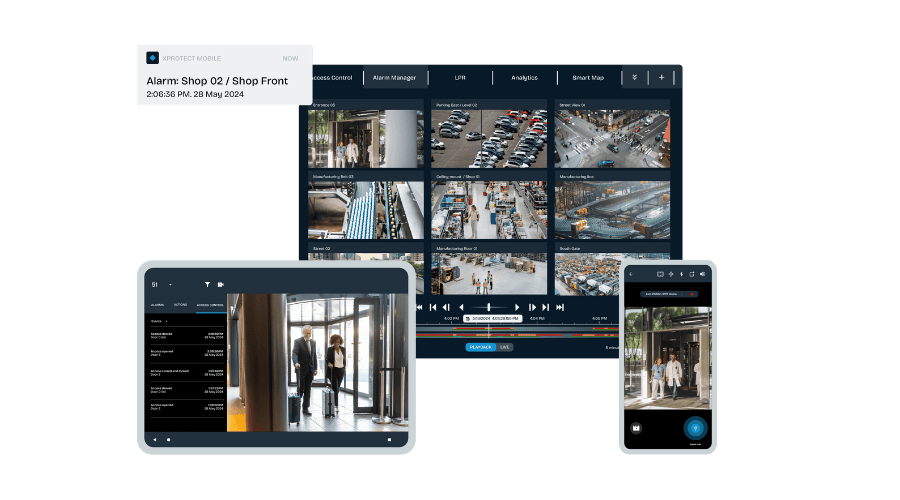Tap the back arrow on phone app
The width and height of the screenshot is (900, 500).
coord(631,274)
